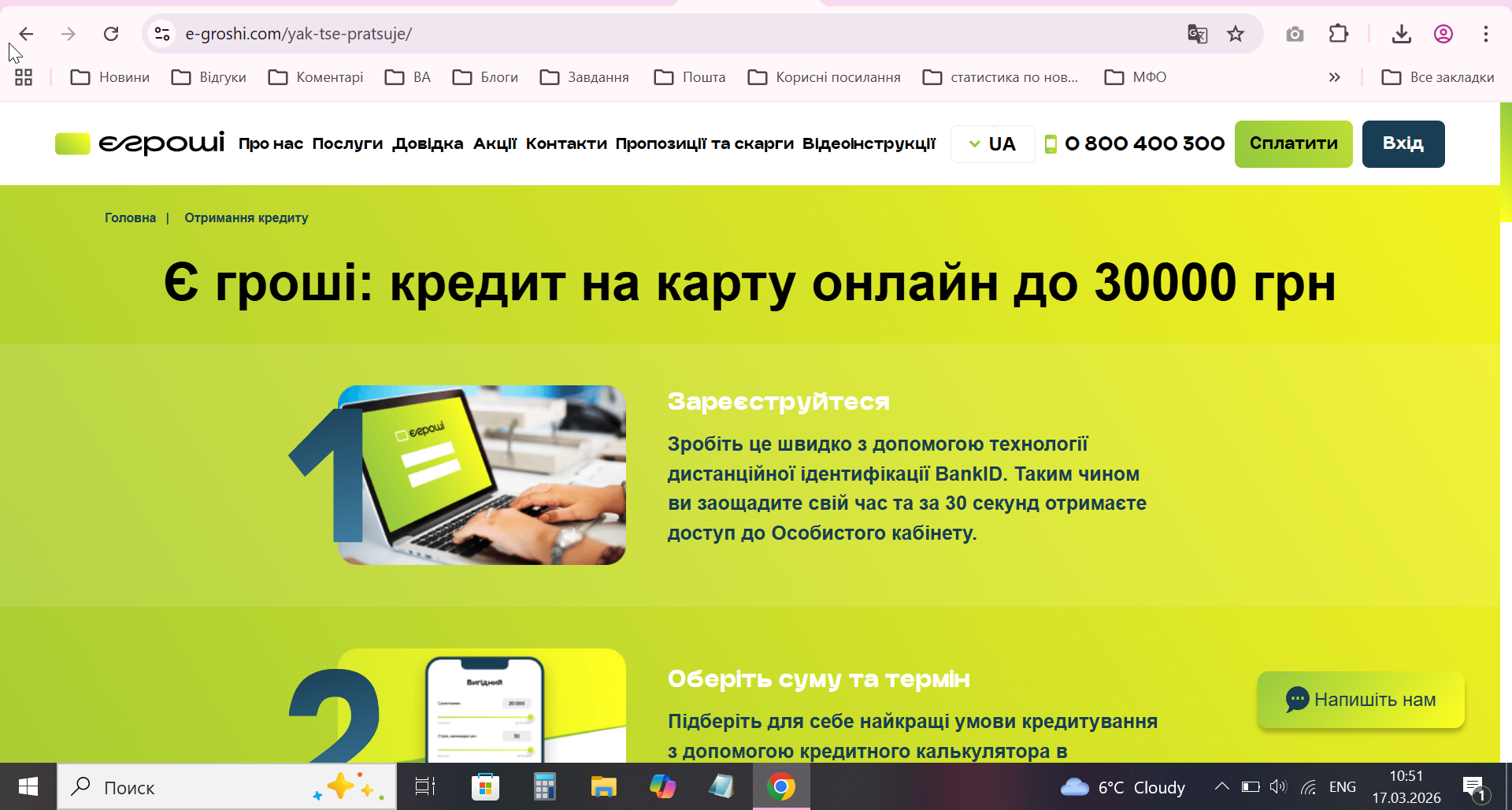Click the laptop registration step image
Screen dimensions: 1512x810
click(482, 475)
